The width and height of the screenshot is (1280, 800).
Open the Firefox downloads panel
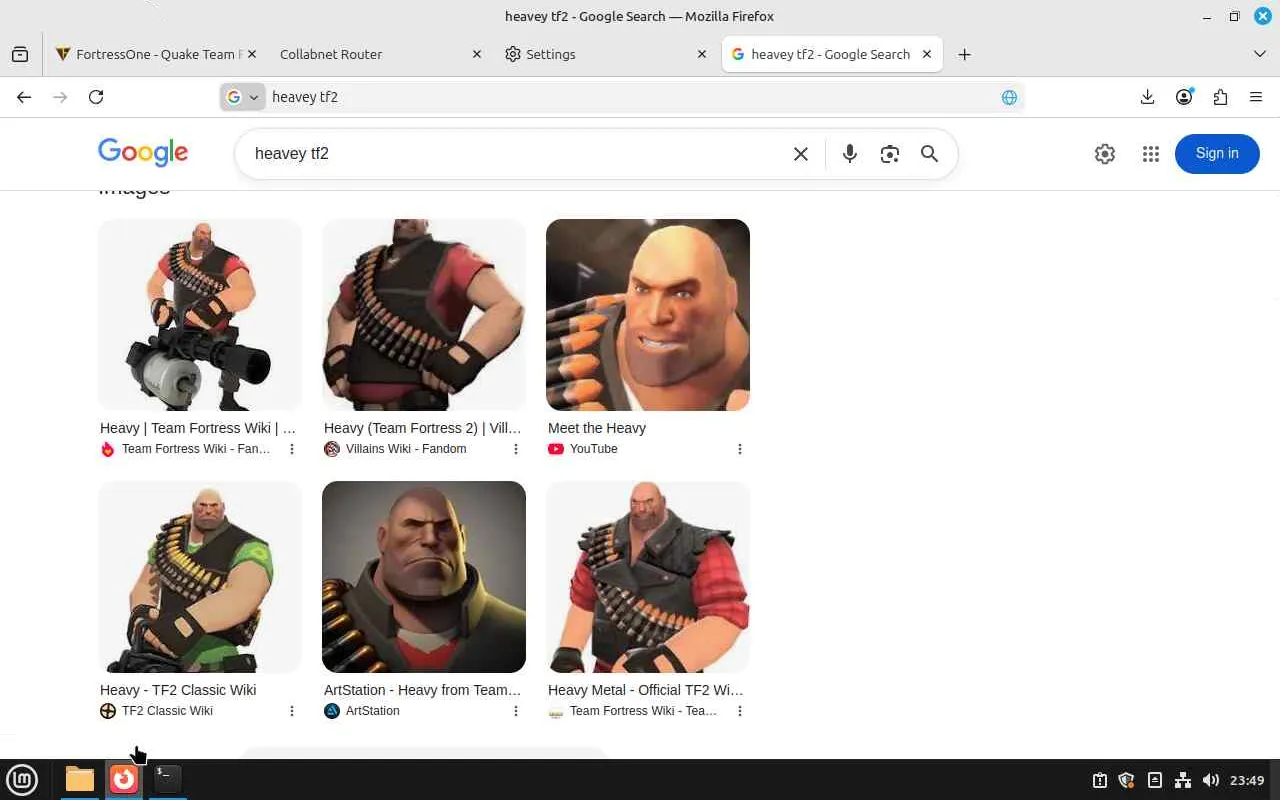pos(1147,97)
